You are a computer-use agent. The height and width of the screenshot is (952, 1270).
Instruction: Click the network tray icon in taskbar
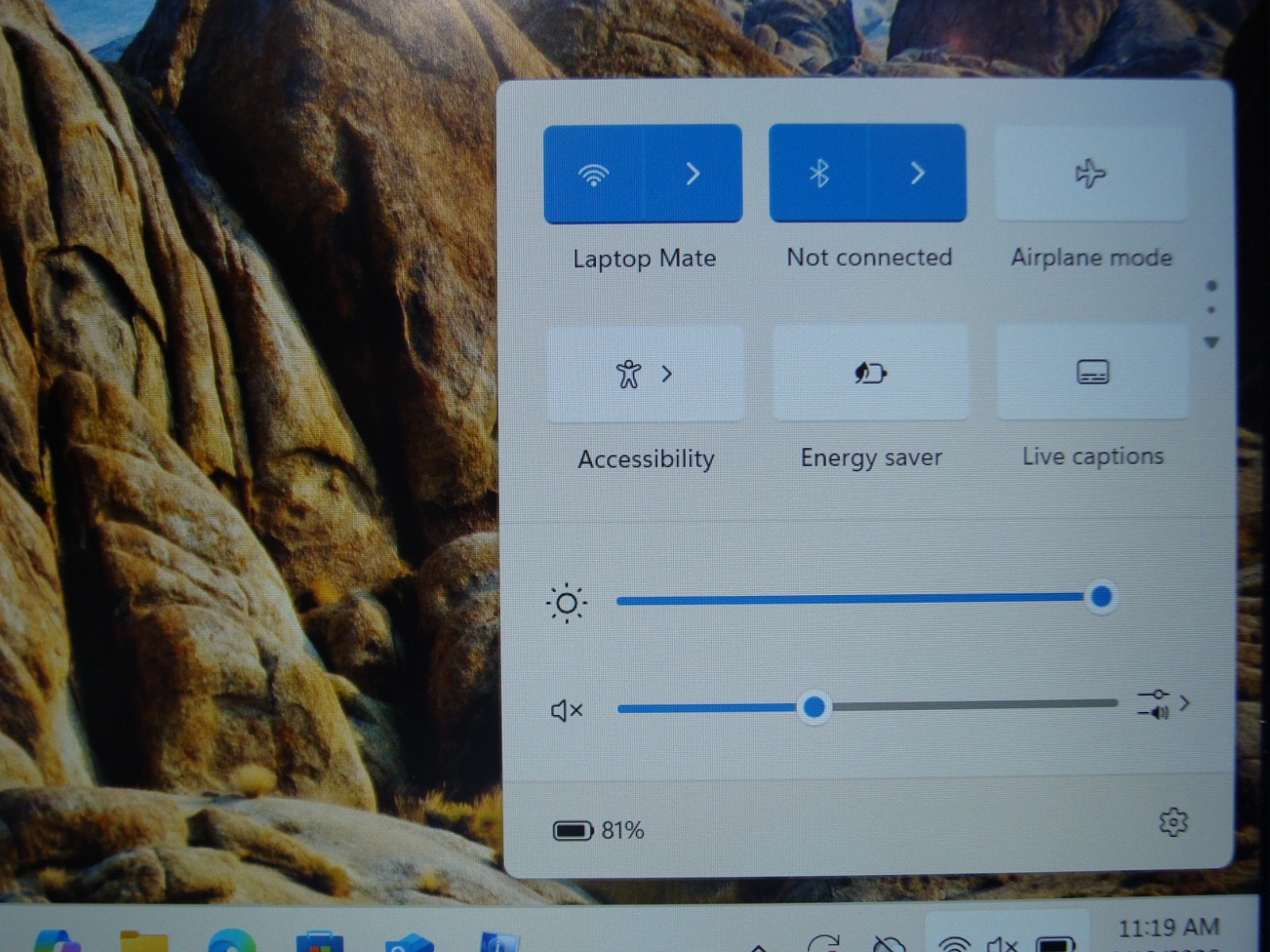tap(953, 943)
